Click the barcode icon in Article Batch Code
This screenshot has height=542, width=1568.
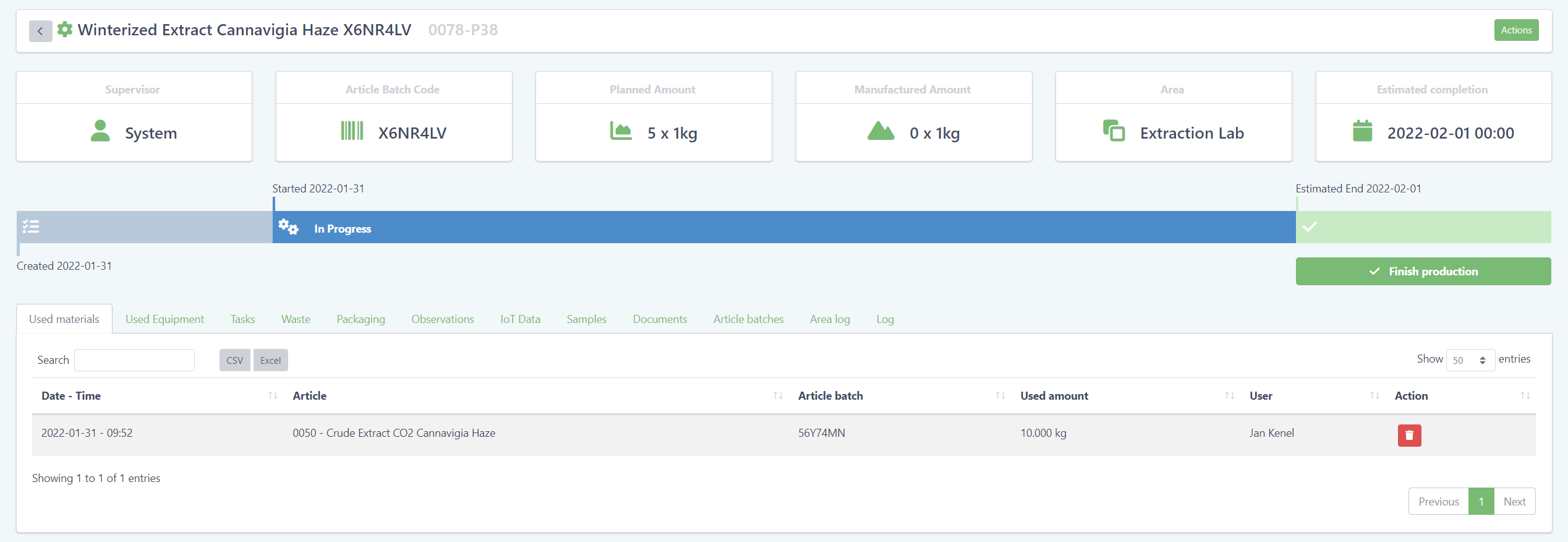352,131
